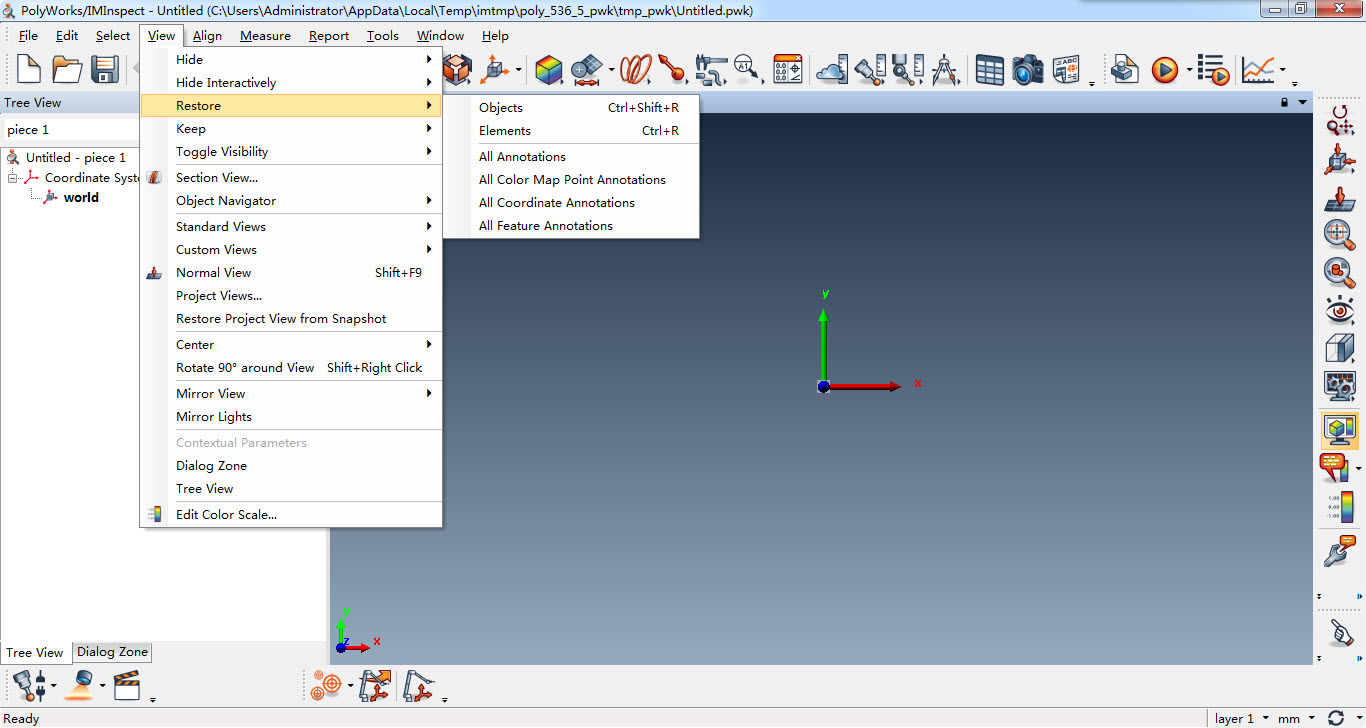
Task: Click the gray 3D cube view icon
Action: (x=1339, y=348)
